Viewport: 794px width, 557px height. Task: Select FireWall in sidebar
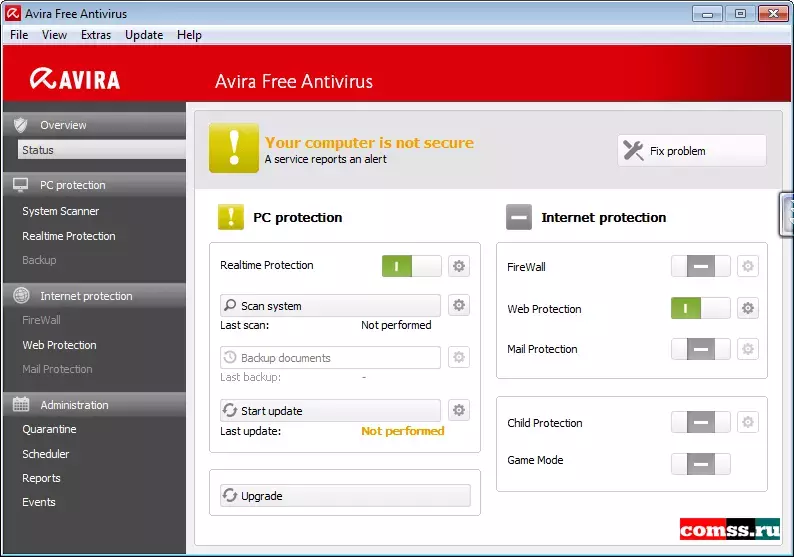[41, 320]
